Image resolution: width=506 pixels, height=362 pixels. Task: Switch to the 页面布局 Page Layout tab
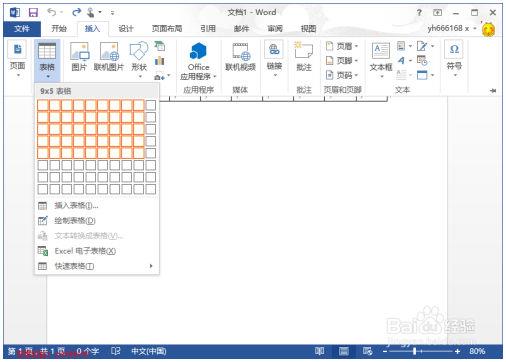point(167,29)
